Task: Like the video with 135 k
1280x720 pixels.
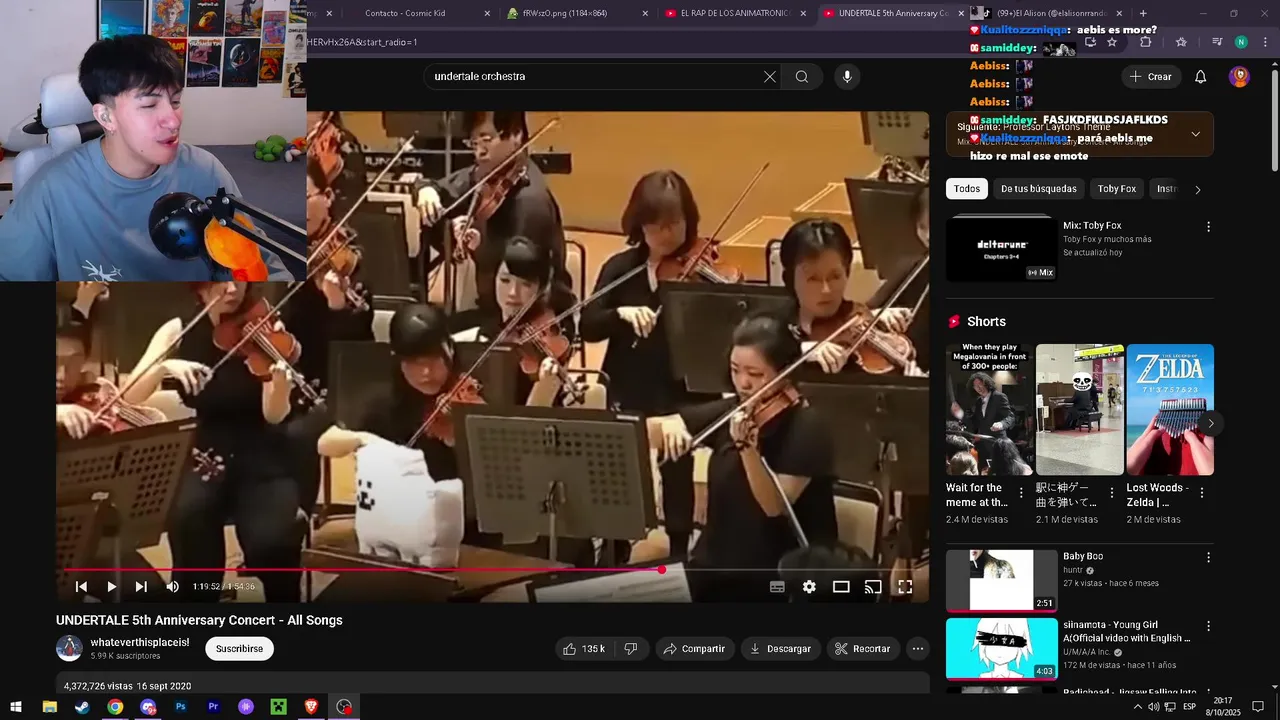Action: tap(584, 649)
